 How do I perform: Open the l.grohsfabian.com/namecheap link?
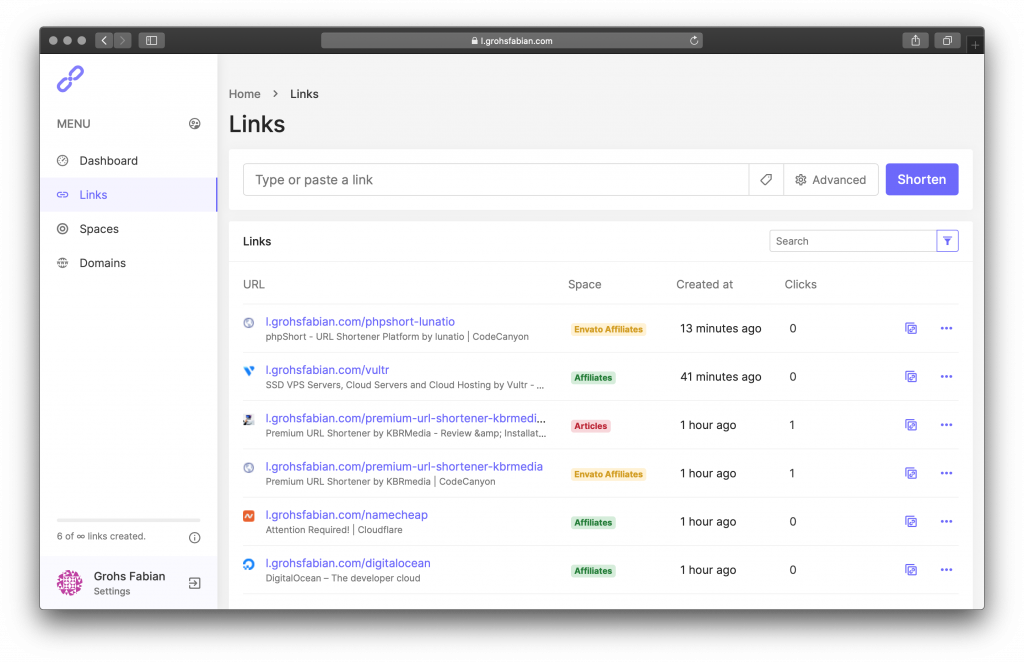click(347, 514)
